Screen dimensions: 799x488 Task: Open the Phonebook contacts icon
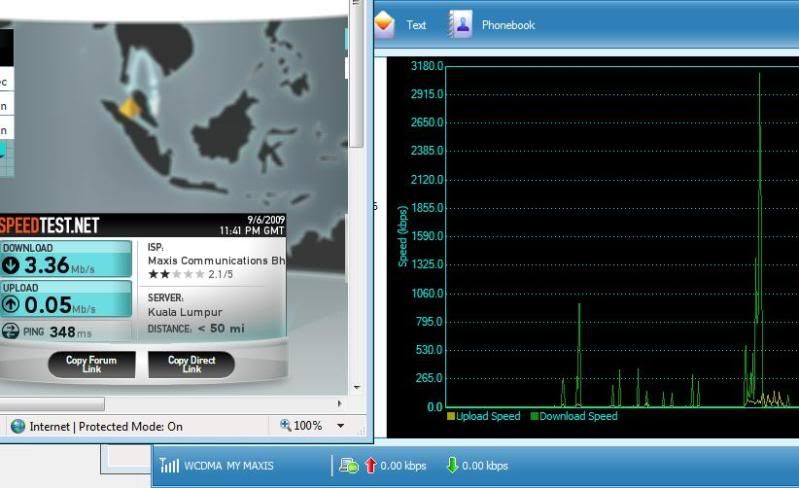pyautogui.click(x=460, y=24)
